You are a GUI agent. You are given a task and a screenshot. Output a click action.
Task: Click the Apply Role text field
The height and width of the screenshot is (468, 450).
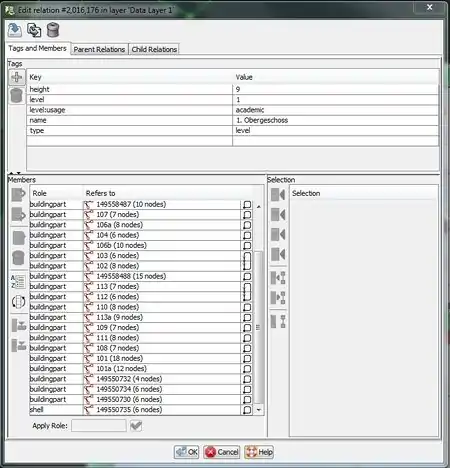click(x=99, y=426)
